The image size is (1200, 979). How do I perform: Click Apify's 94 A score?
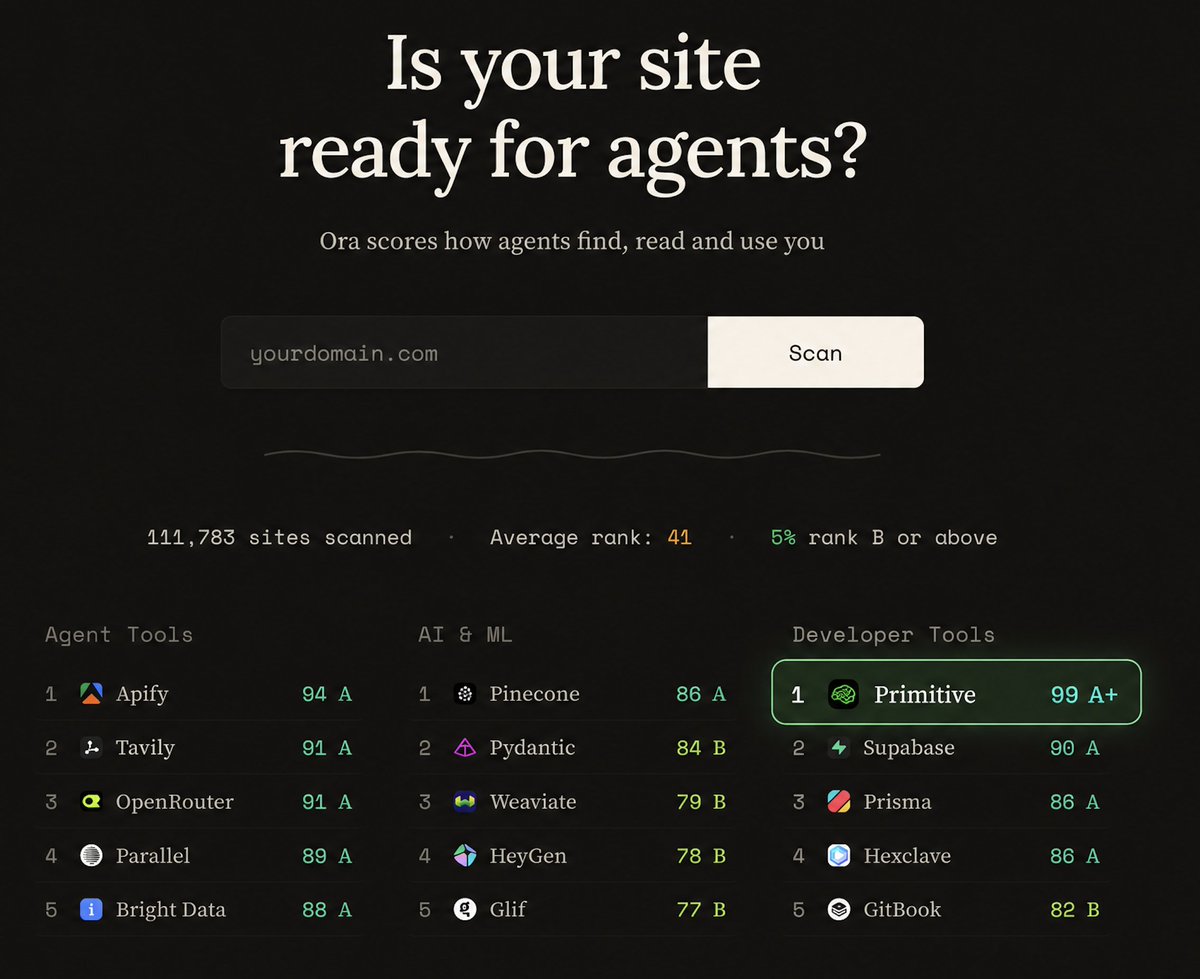tap(327, 694)
